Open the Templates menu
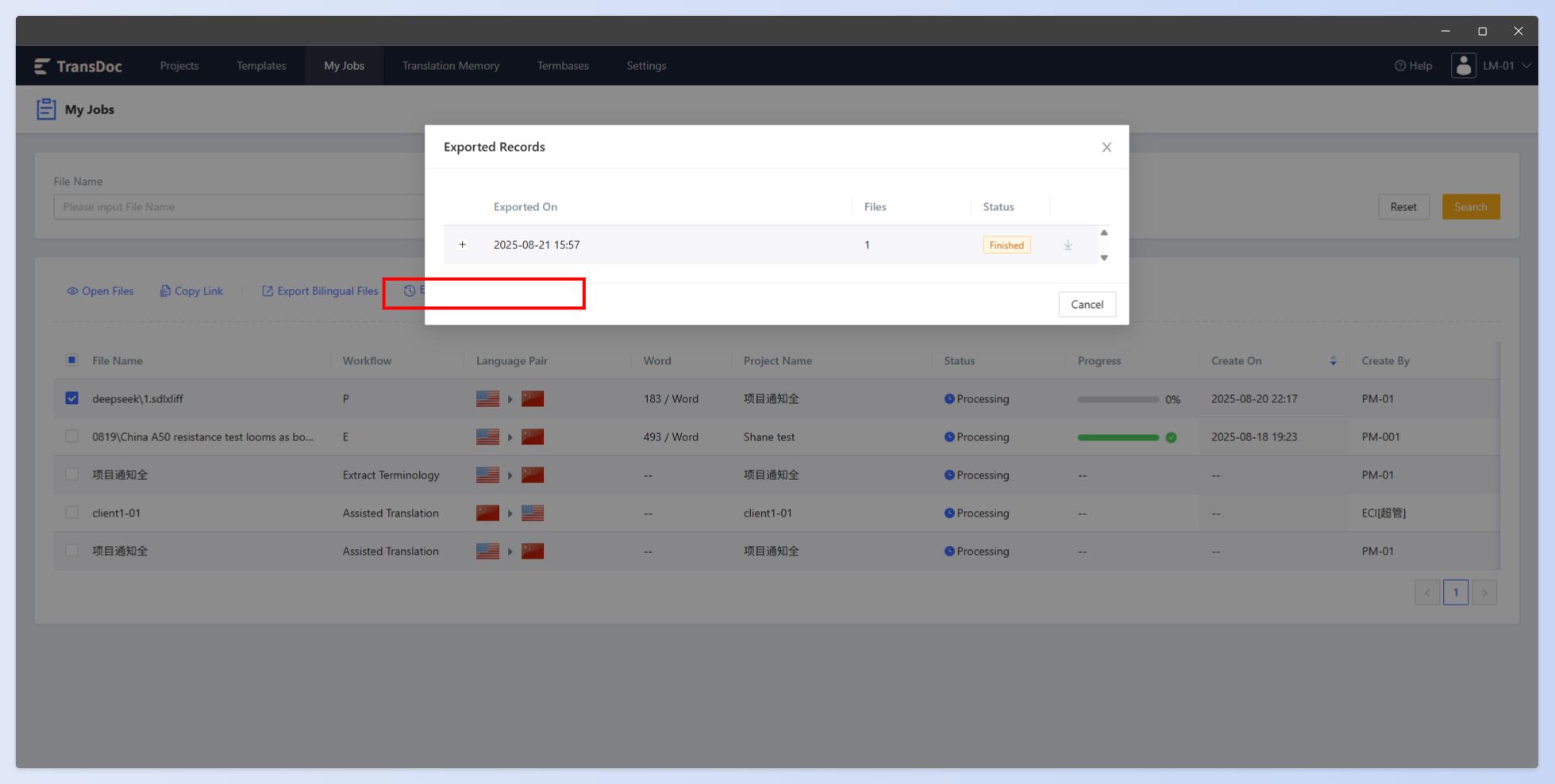1555x784 pixels. (261, 66)
